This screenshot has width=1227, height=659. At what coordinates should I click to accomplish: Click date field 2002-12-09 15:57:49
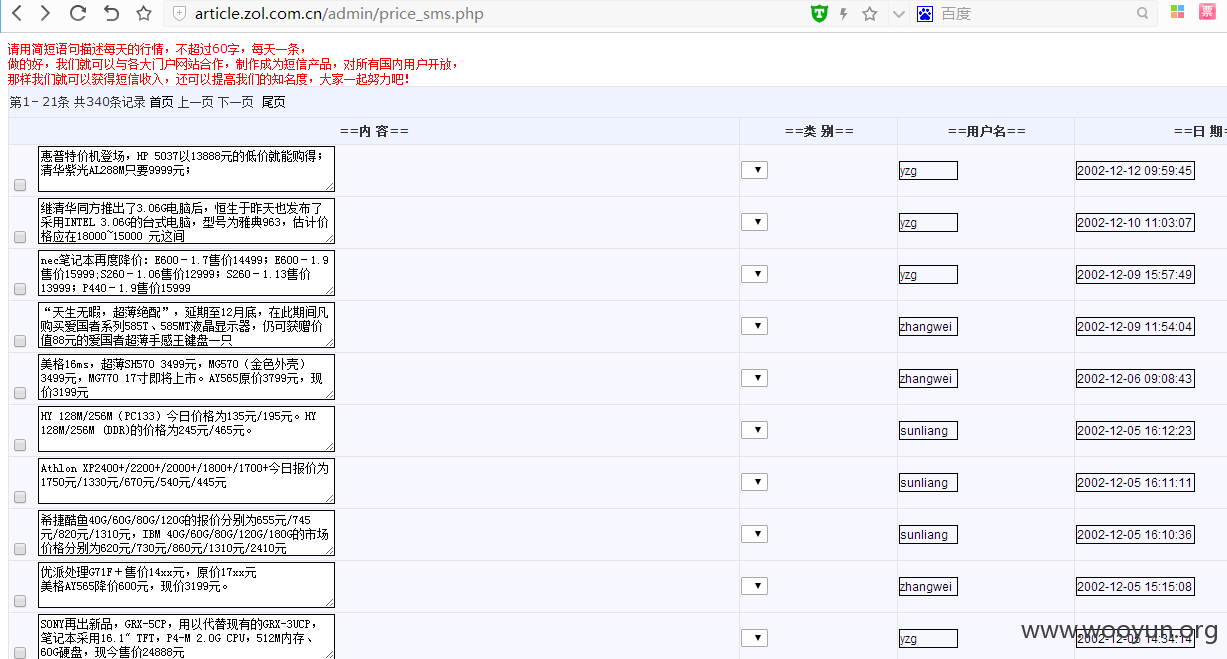[1135, 275]
